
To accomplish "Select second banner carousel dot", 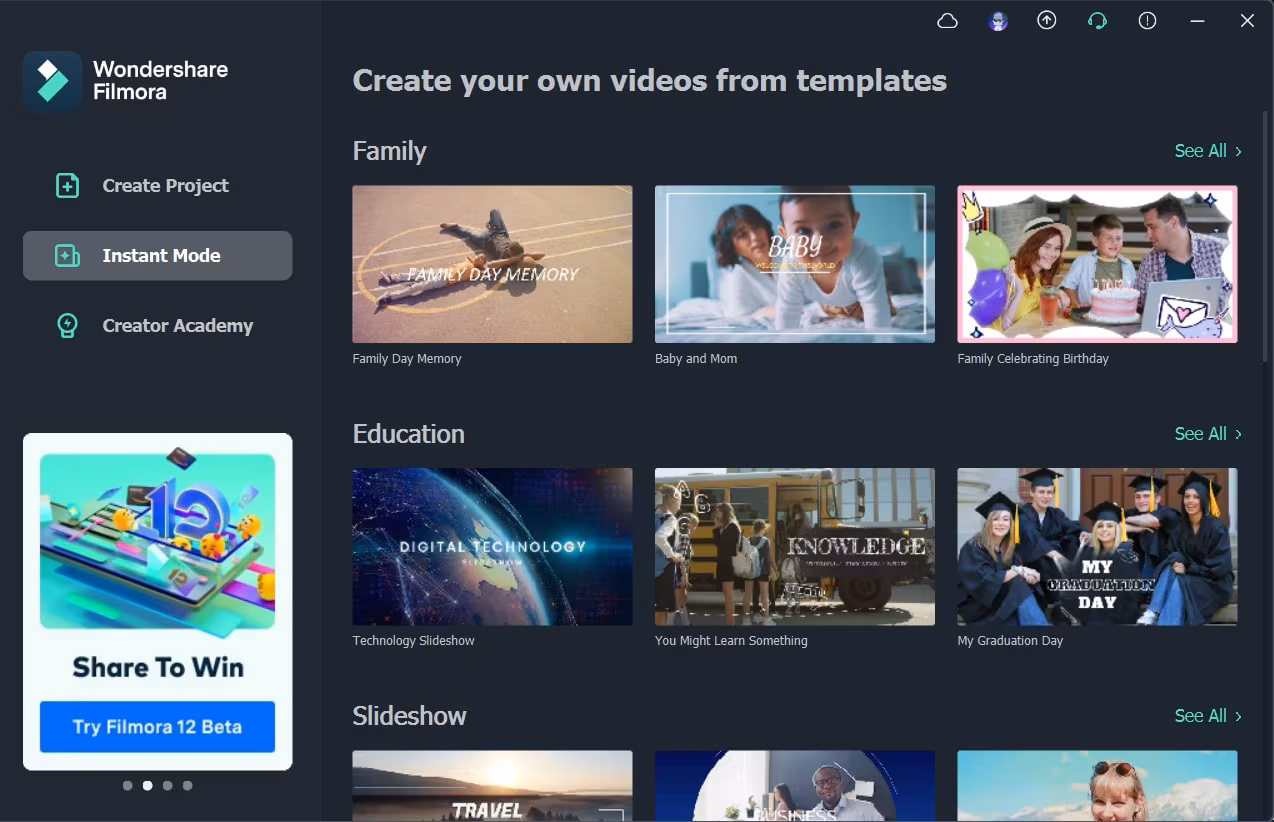I will (147, 786).
